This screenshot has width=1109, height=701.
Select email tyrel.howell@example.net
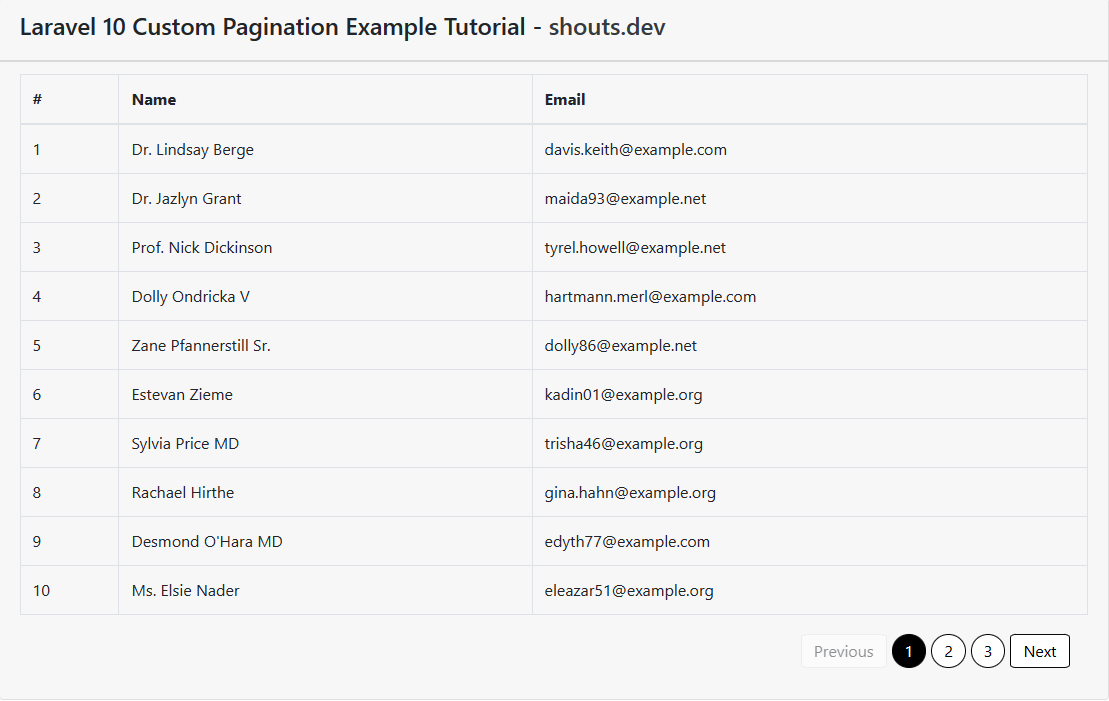[x=635, y=248]
